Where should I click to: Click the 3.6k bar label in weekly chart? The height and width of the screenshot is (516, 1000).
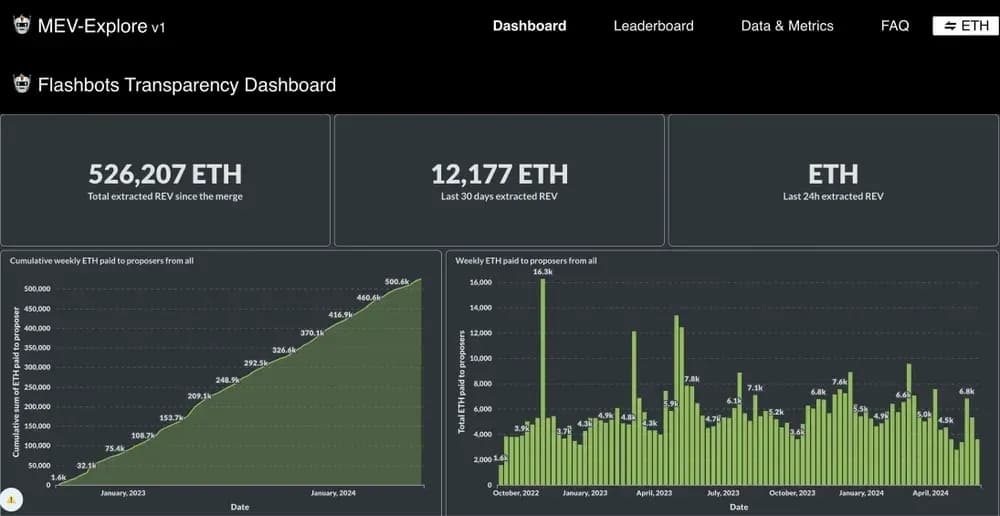pos(797,432)
